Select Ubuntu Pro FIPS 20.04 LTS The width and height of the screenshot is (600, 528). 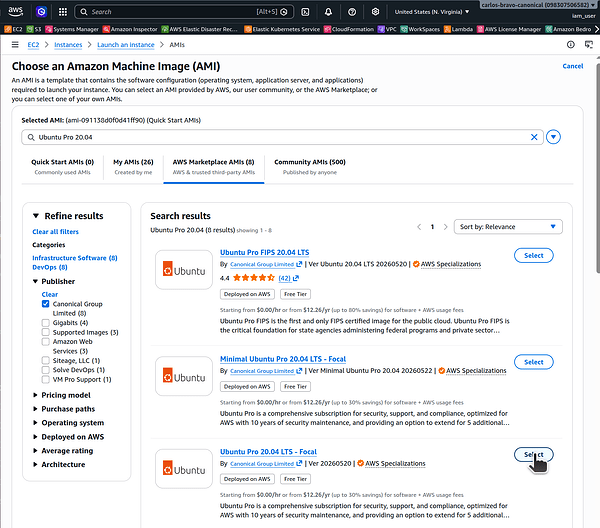533,255
